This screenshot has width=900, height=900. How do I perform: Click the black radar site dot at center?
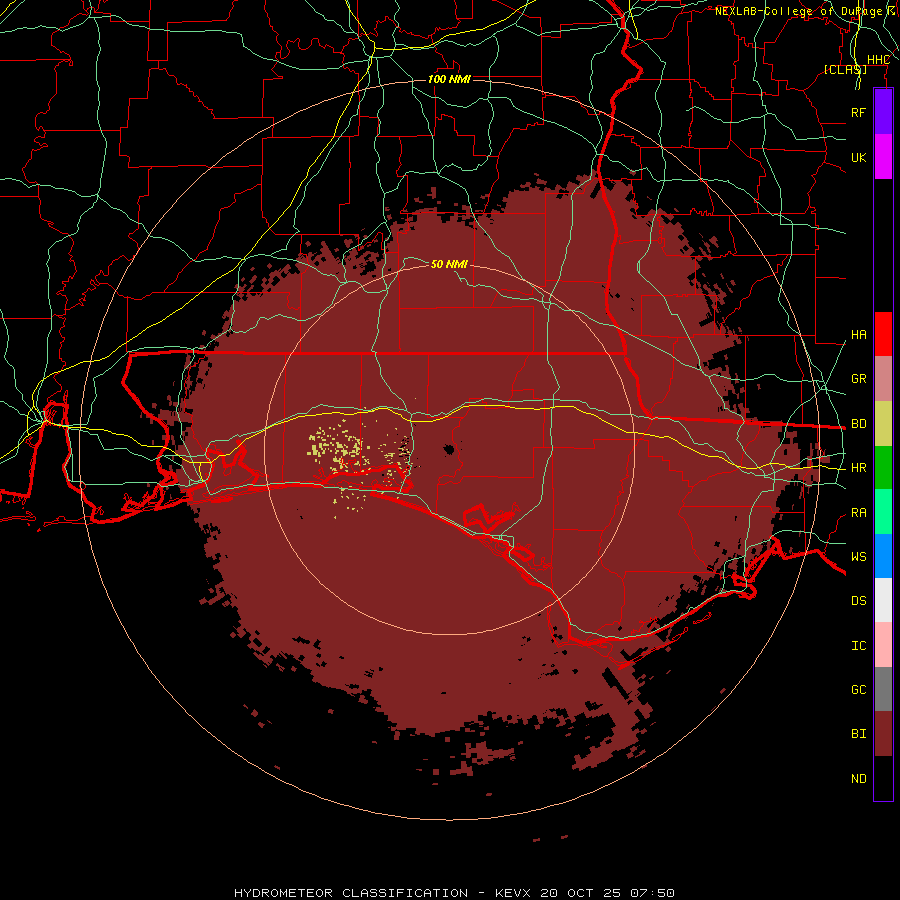(448, 449)
